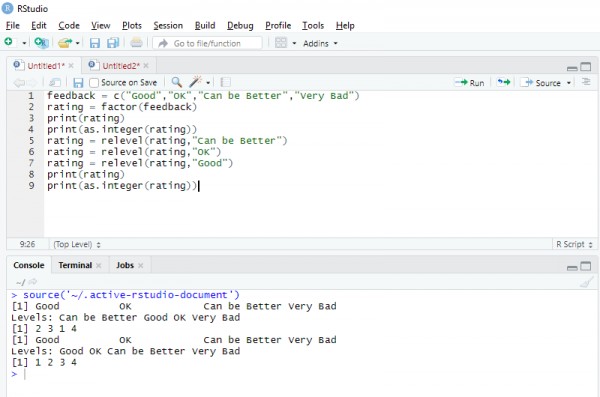Image resolution: width=600 pixels, height=397 pixels.
Task: Minimize the source editor pane
Action: (572, 68)
